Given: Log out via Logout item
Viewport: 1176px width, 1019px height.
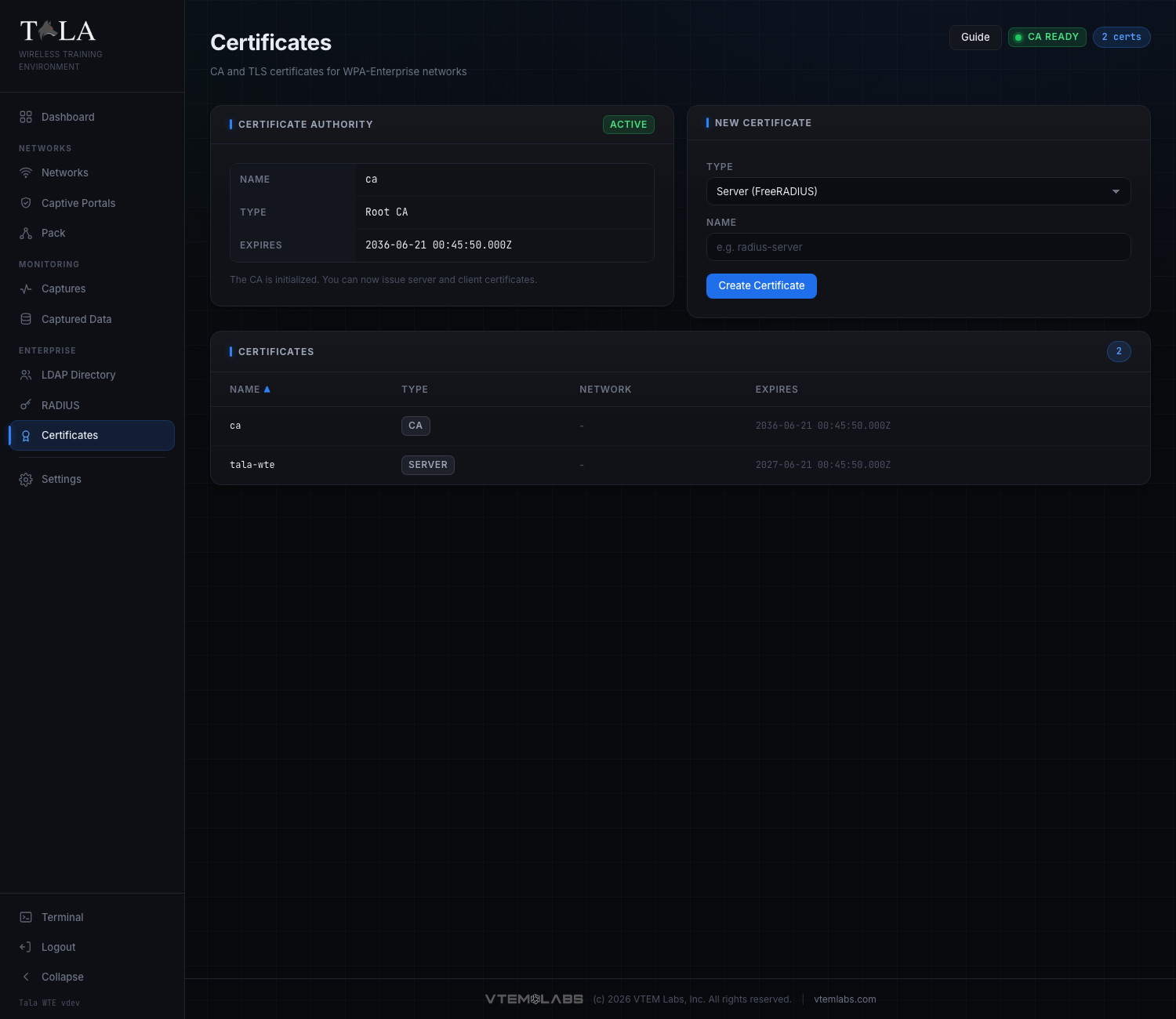Looking at the screenshot, I should [x=92, y=947].
